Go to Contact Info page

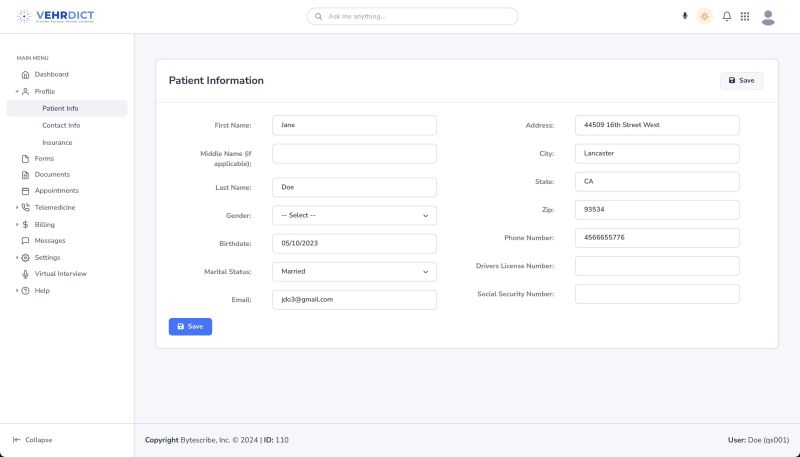(x=61, y=125)
